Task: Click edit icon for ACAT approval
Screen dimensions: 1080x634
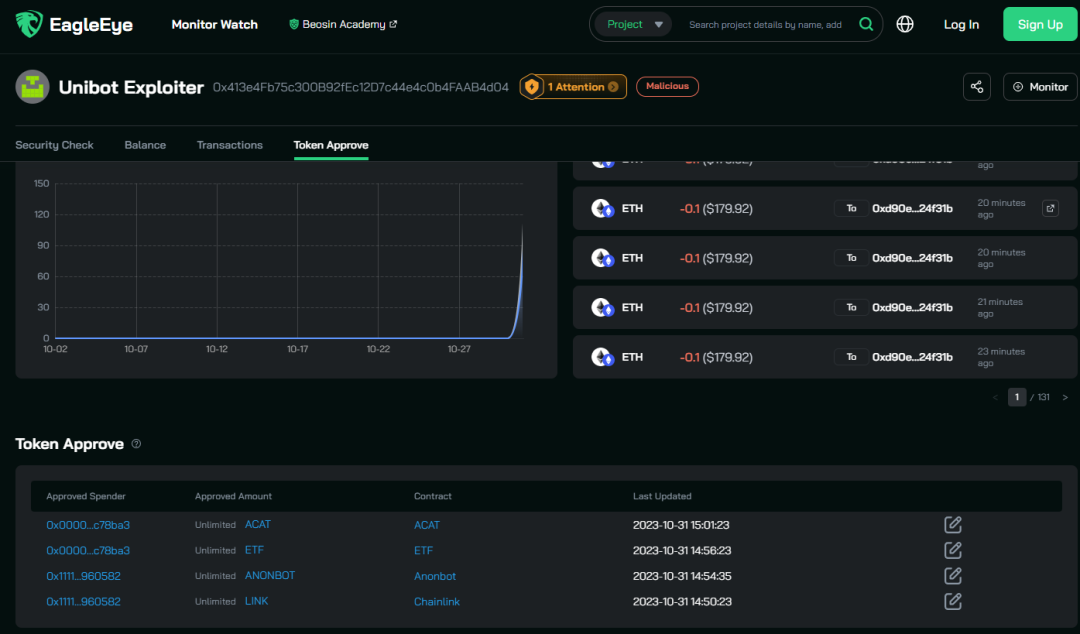Action: click(953, 525)
